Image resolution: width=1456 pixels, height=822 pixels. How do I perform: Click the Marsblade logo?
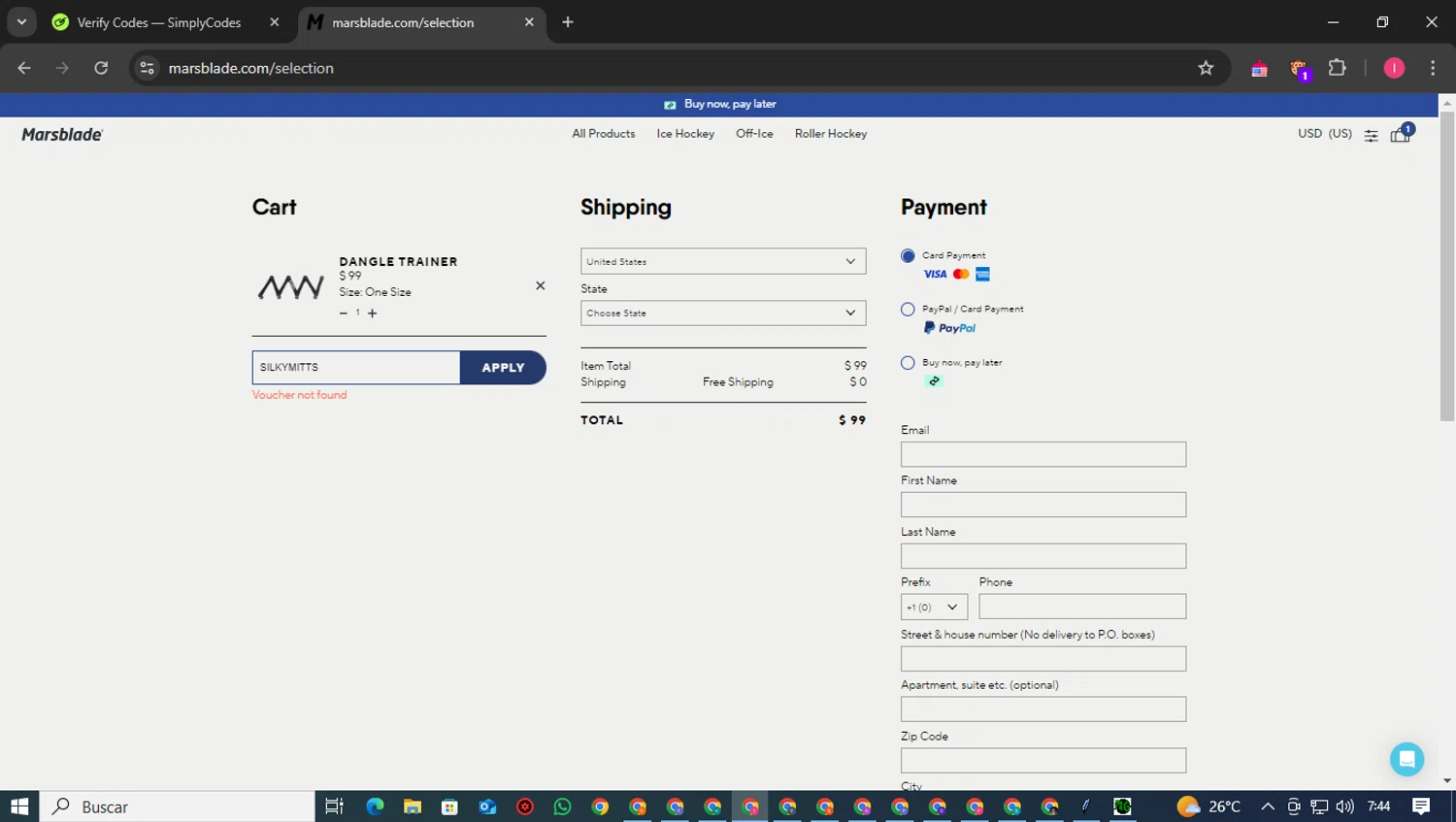point(62,135)
